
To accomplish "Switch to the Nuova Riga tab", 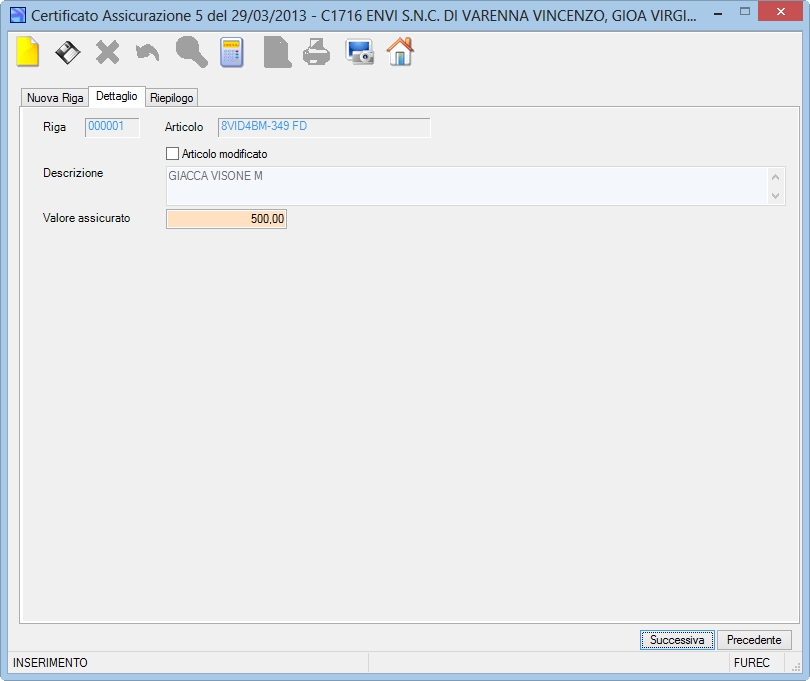I will point(55,98).
